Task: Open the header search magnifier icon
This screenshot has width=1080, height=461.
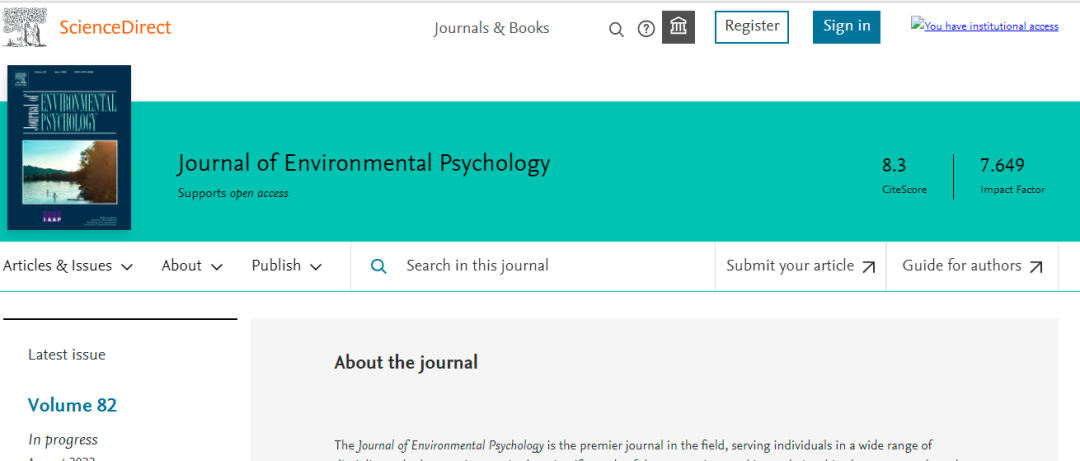Action: click(x=616, y=29)
